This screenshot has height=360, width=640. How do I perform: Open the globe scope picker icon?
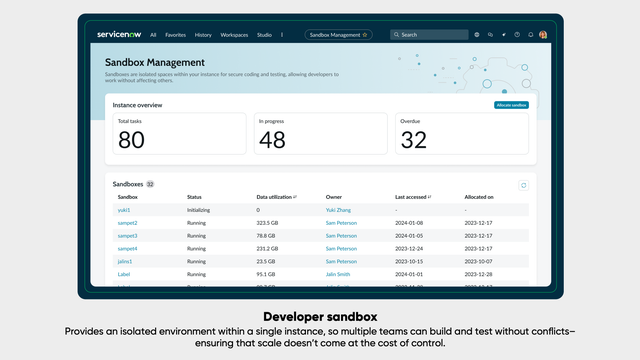477,35
